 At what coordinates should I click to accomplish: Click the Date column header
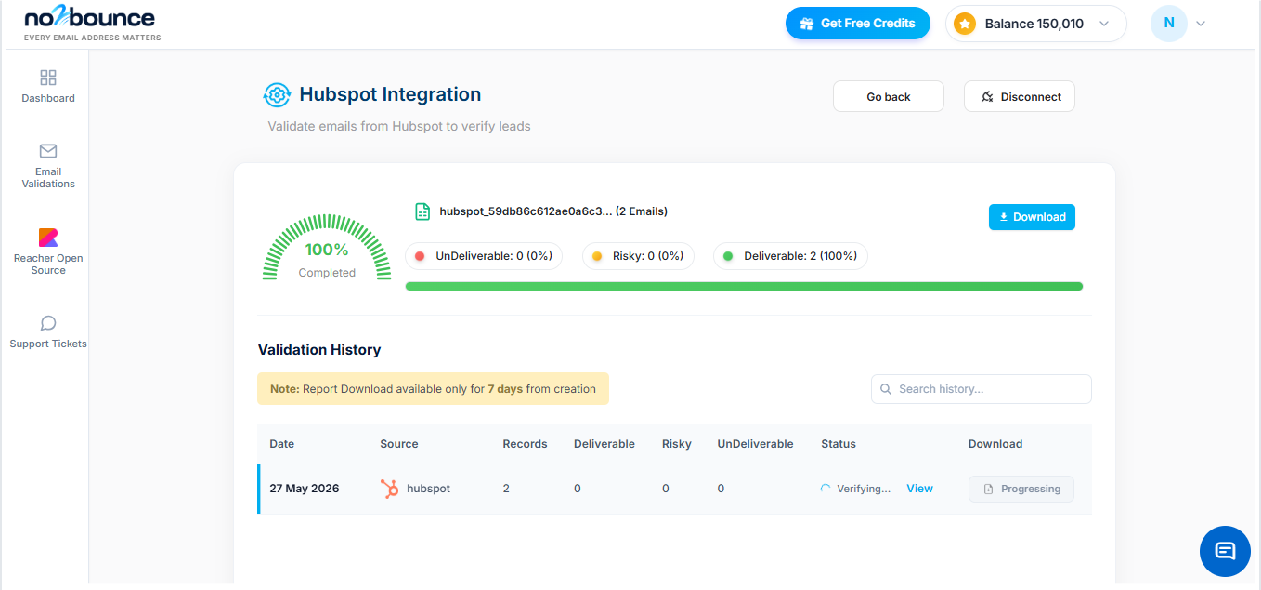(282, 444)
